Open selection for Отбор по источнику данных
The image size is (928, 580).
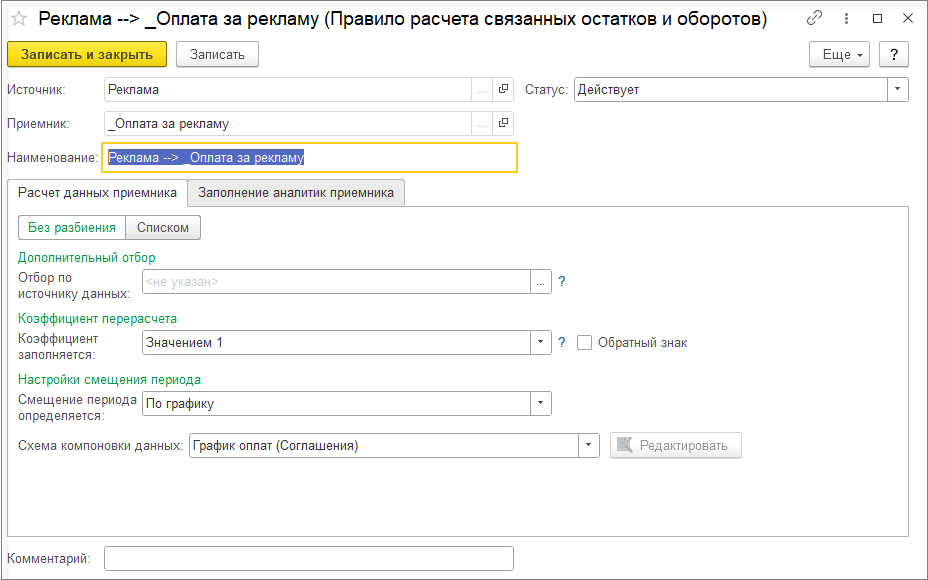pos(541,282)
